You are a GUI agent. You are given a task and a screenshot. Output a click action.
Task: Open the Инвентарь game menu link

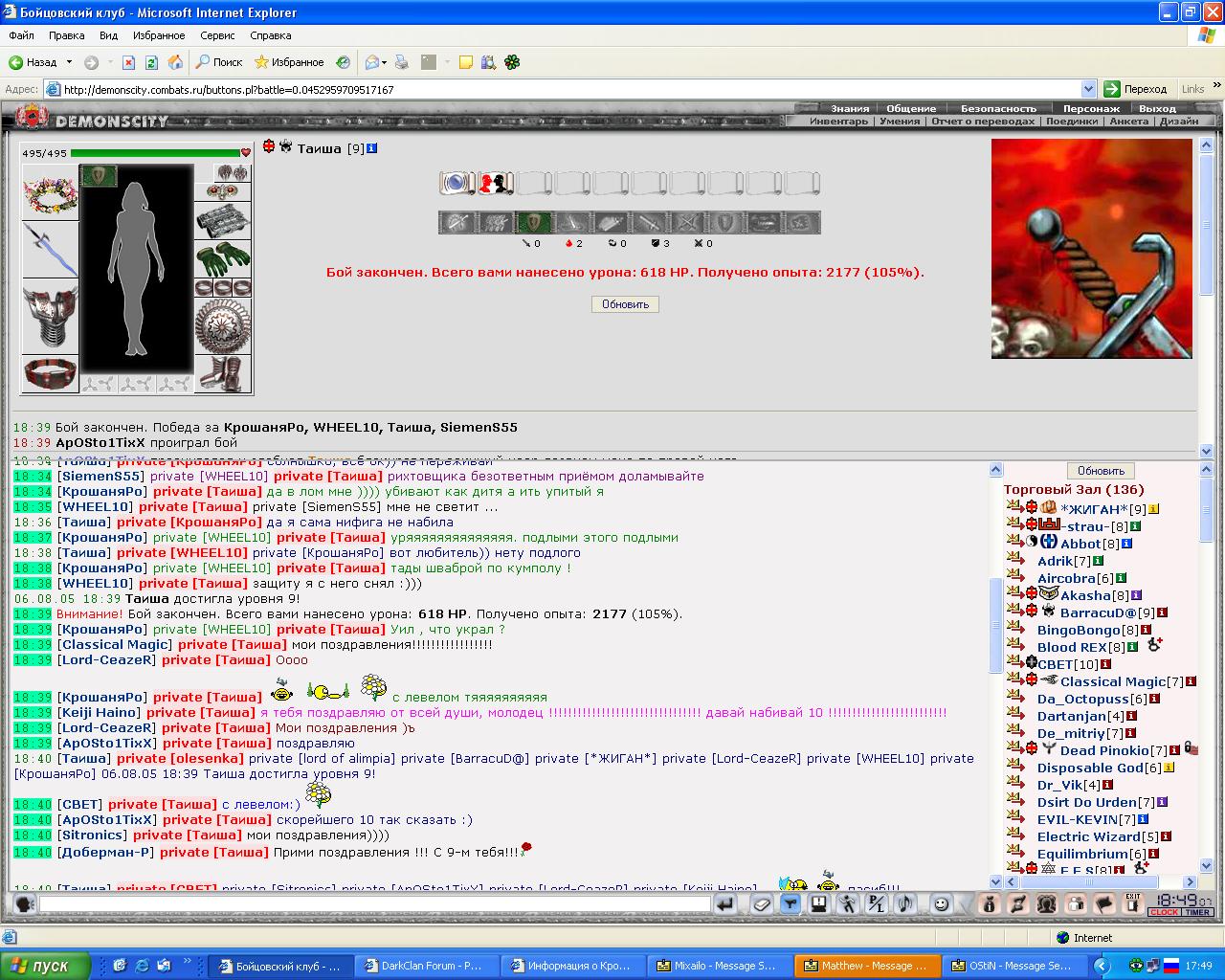click(x=838, y=122)
